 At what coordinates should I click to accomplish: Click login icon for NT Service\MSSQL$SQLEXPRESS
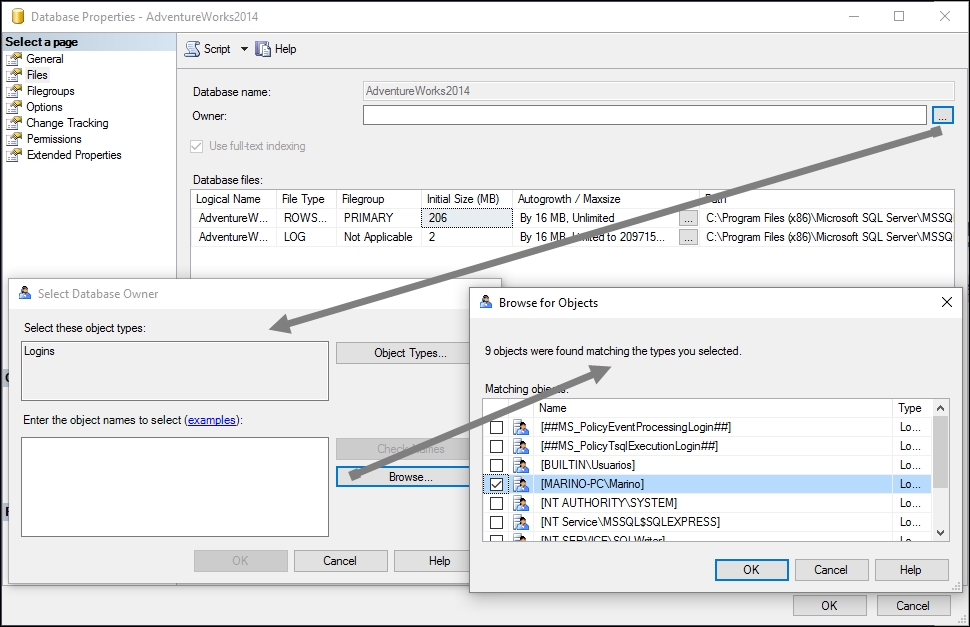(521, 522)
